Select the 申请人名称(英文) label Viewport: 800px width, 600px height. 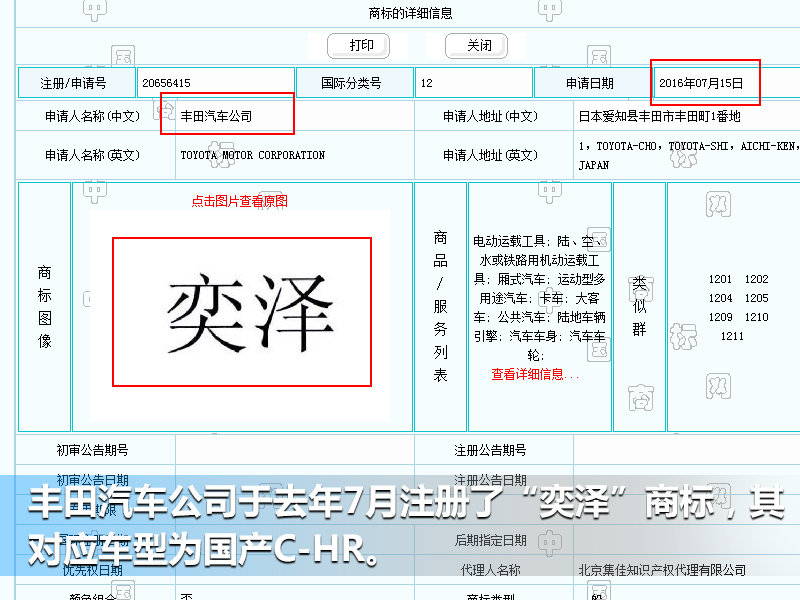pos(92,155)
